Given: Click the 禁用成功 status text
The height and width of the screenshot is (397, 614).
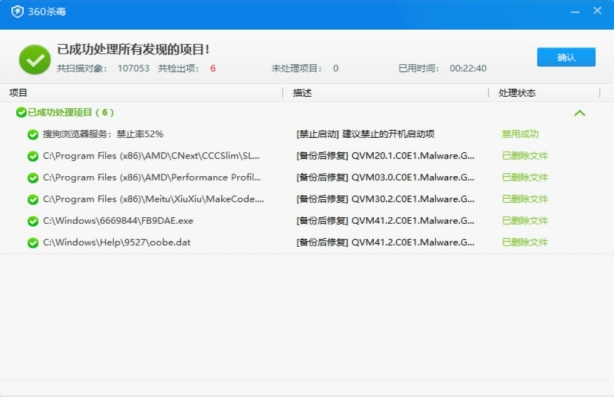Looking at the screenshot, I should coord(520,134).
